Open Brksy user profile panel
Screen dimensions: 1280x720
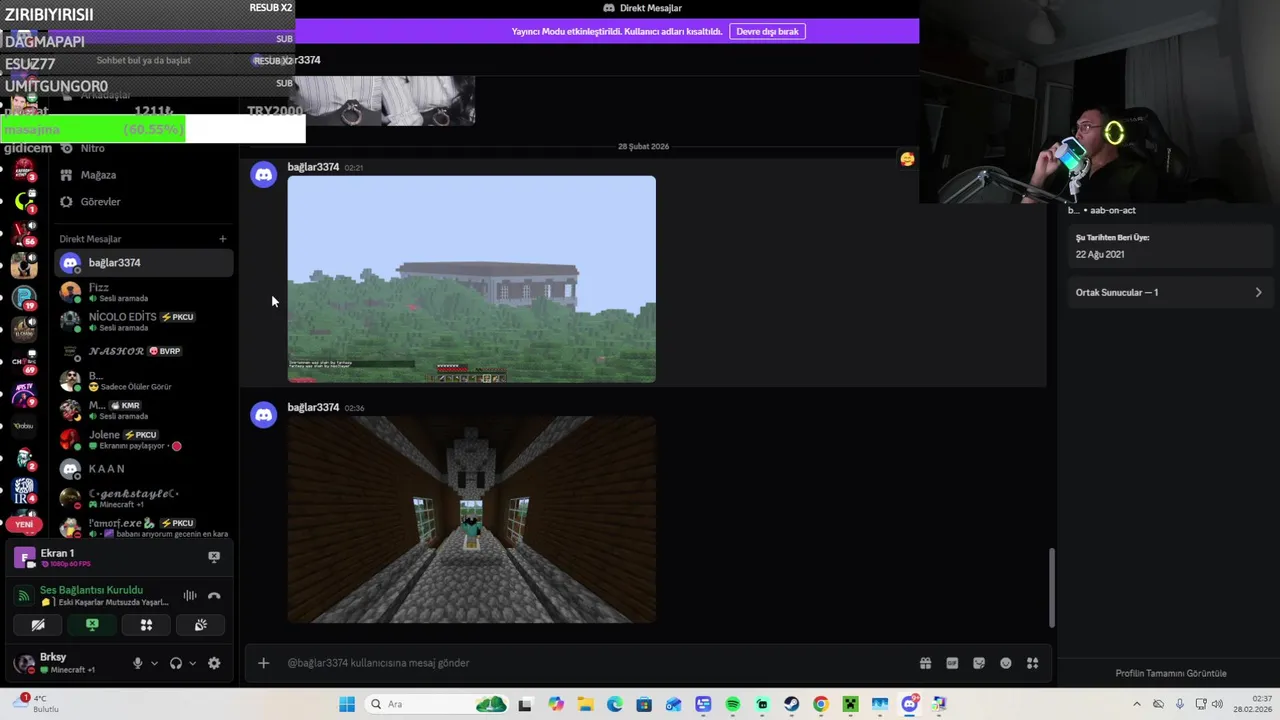click(68, 663)
